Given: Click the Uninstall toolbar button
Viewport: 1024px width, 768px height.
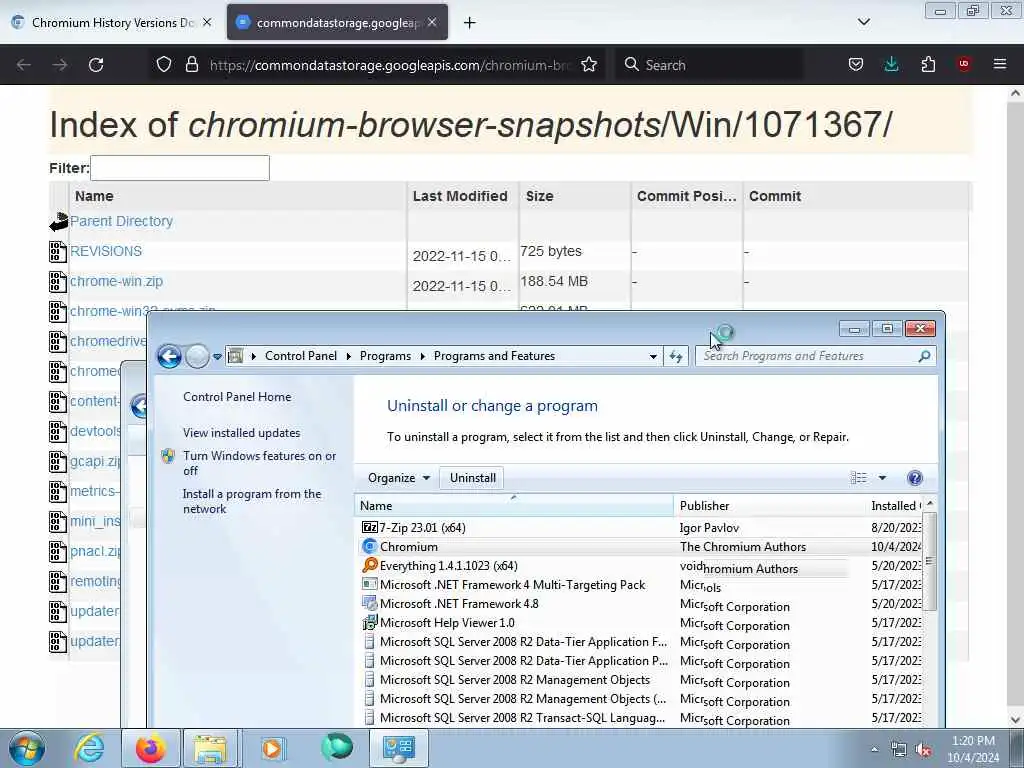Looking at the screenshot, I should (473, 478).
